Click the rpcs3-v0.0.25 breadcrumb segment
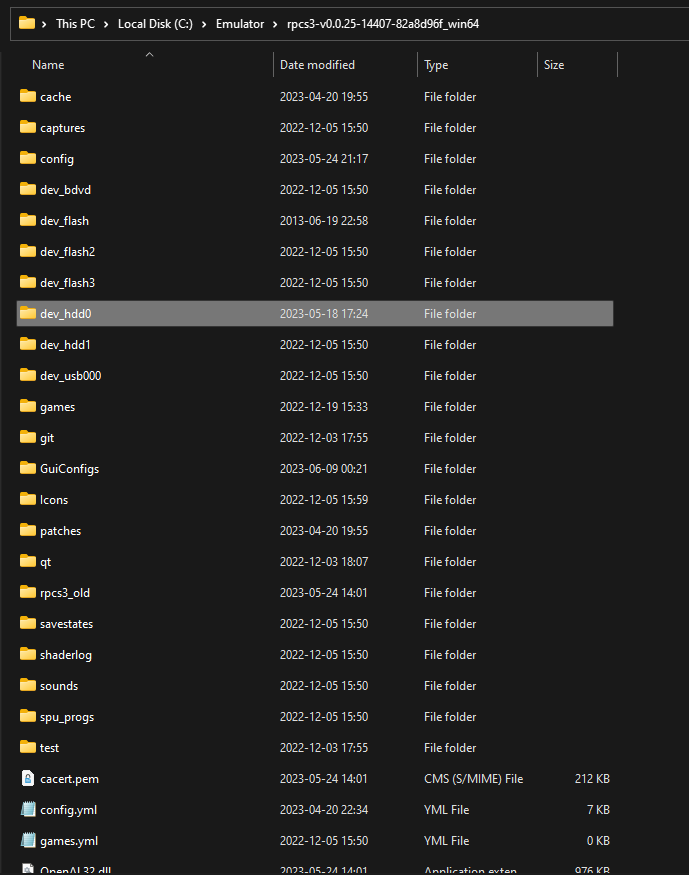The height and width of the screenshot is (875, 689). click(383, 24)
